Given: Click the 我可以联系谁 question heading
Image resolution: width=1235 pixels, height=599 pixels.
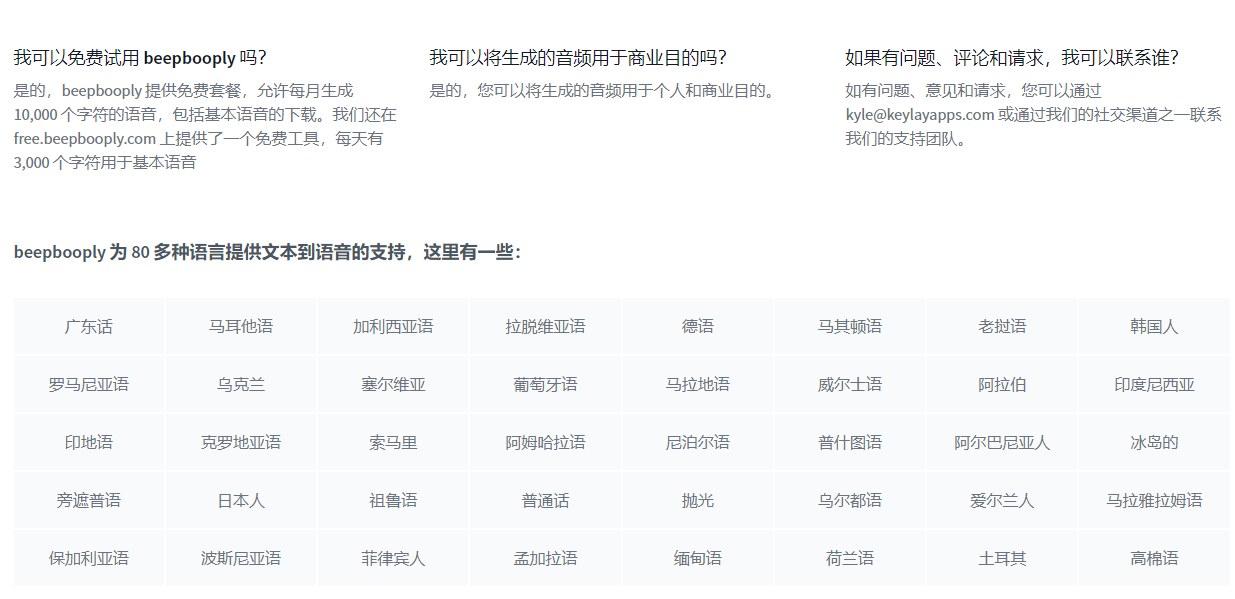Looking at the screenshot, I should click(x=1012, y=58).
